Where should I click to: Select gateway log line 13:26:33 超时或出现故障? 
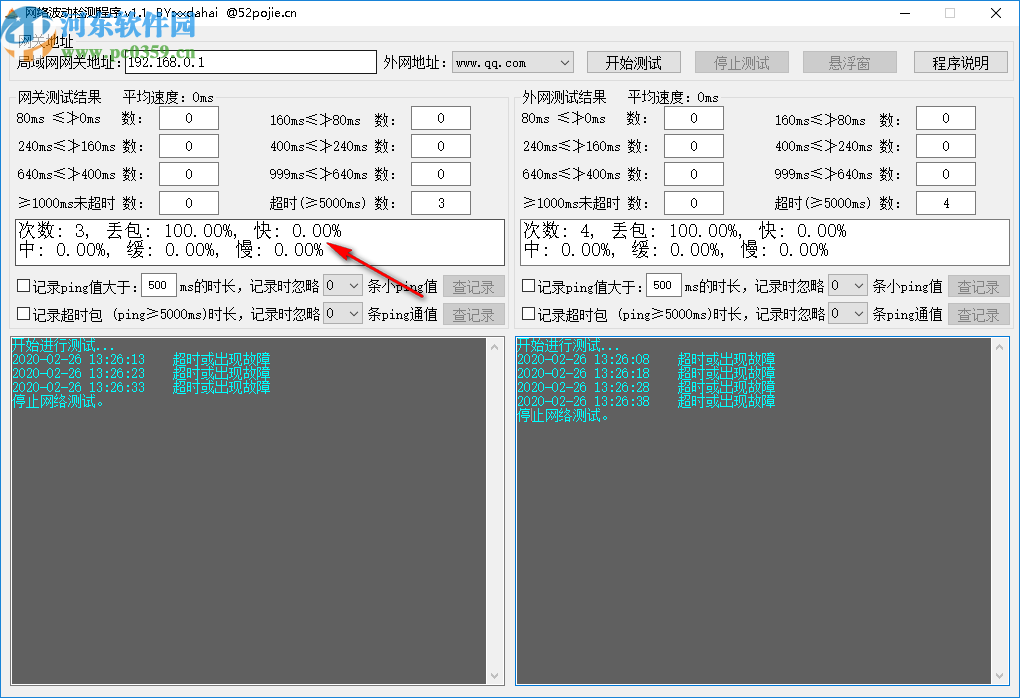pos(141,387)
